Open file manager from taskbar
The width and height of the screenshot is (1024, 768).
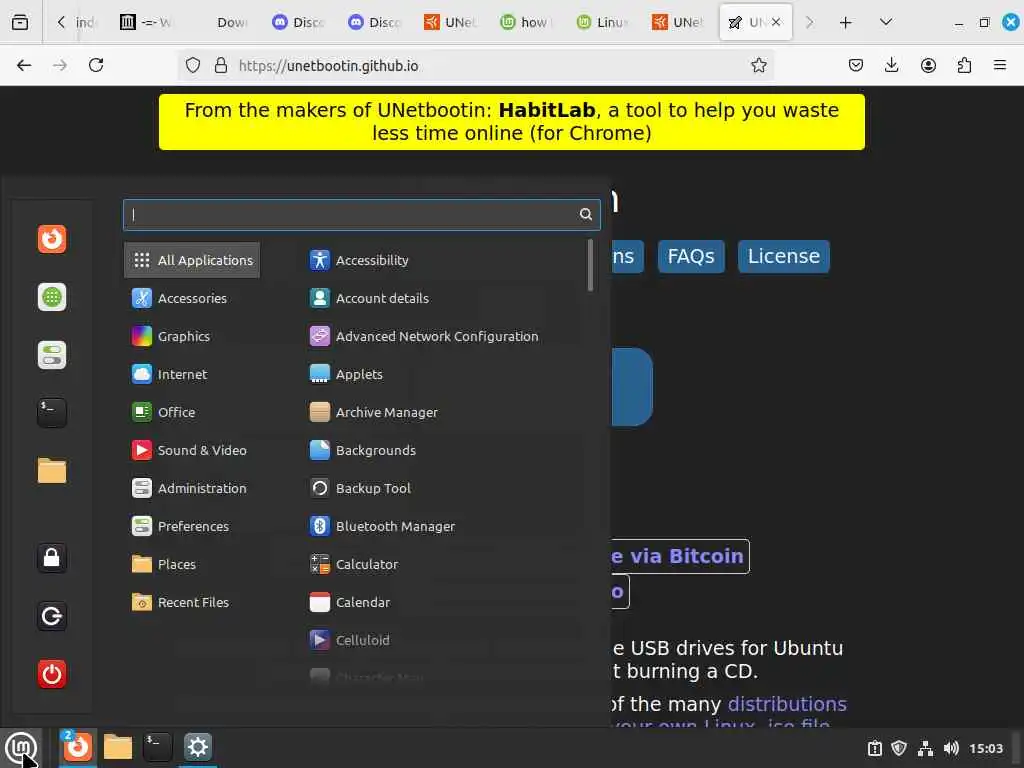point(118,747)
